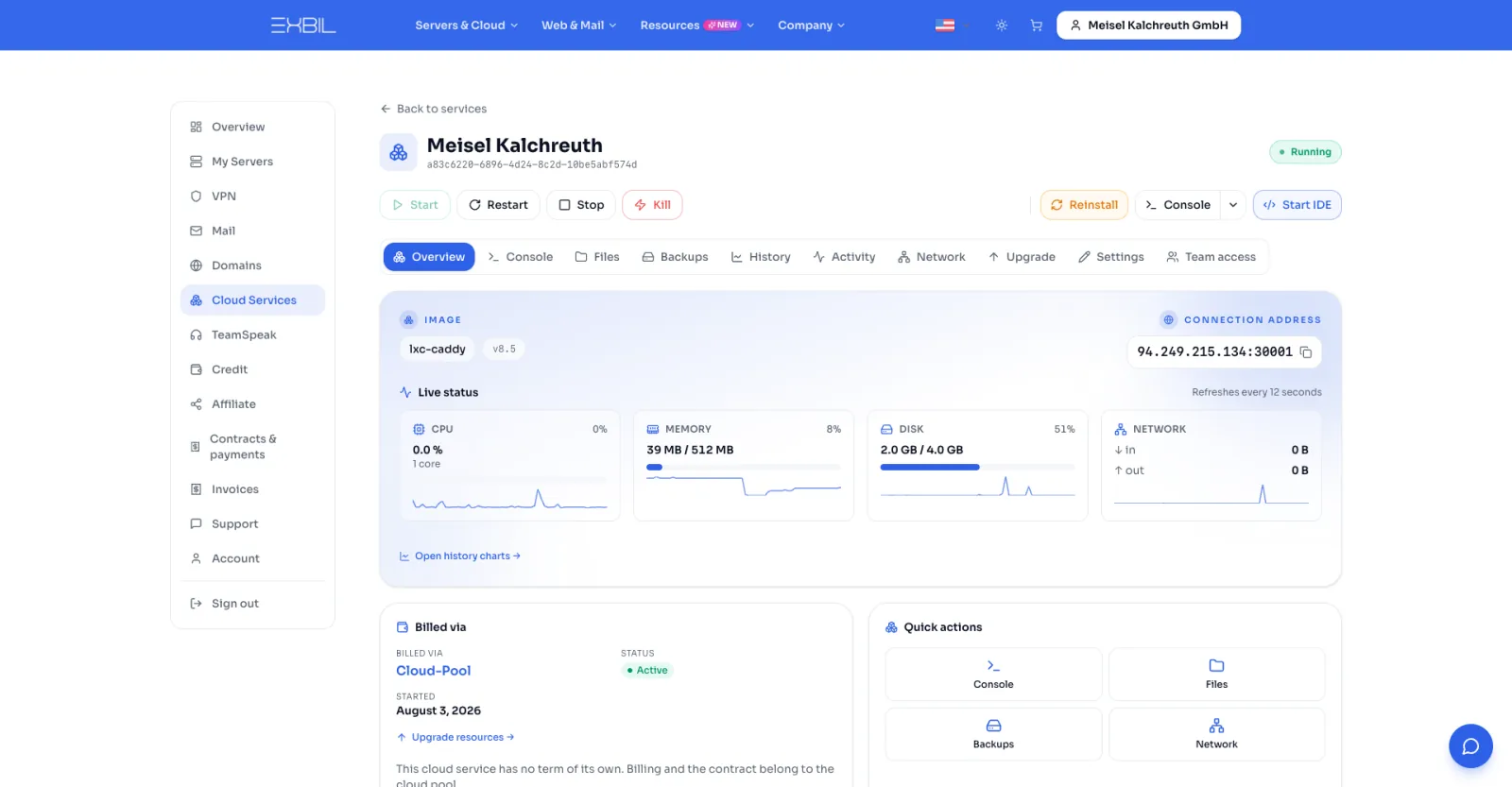Click the EXBIL logo in header

(303, 26)
